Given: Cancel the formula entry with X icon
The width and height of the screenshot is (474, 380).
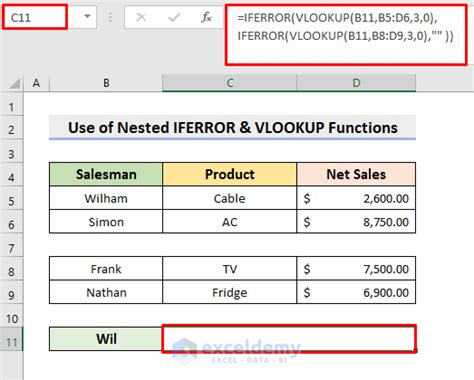Looking at the screenshot, I should pos(141,17).
